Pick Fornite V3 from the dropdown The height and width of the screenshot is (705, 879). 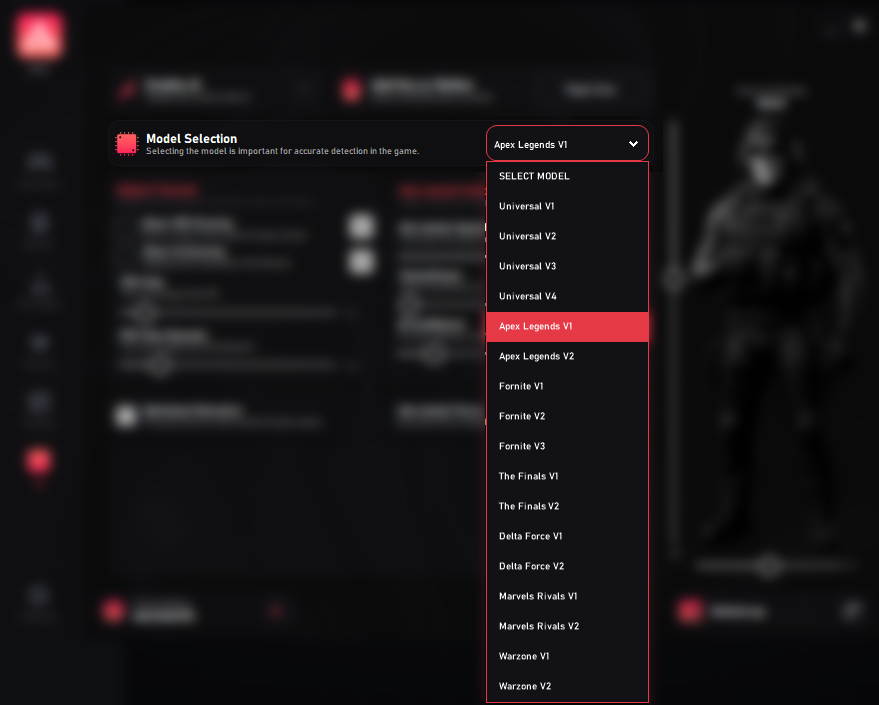pos(567,447)
